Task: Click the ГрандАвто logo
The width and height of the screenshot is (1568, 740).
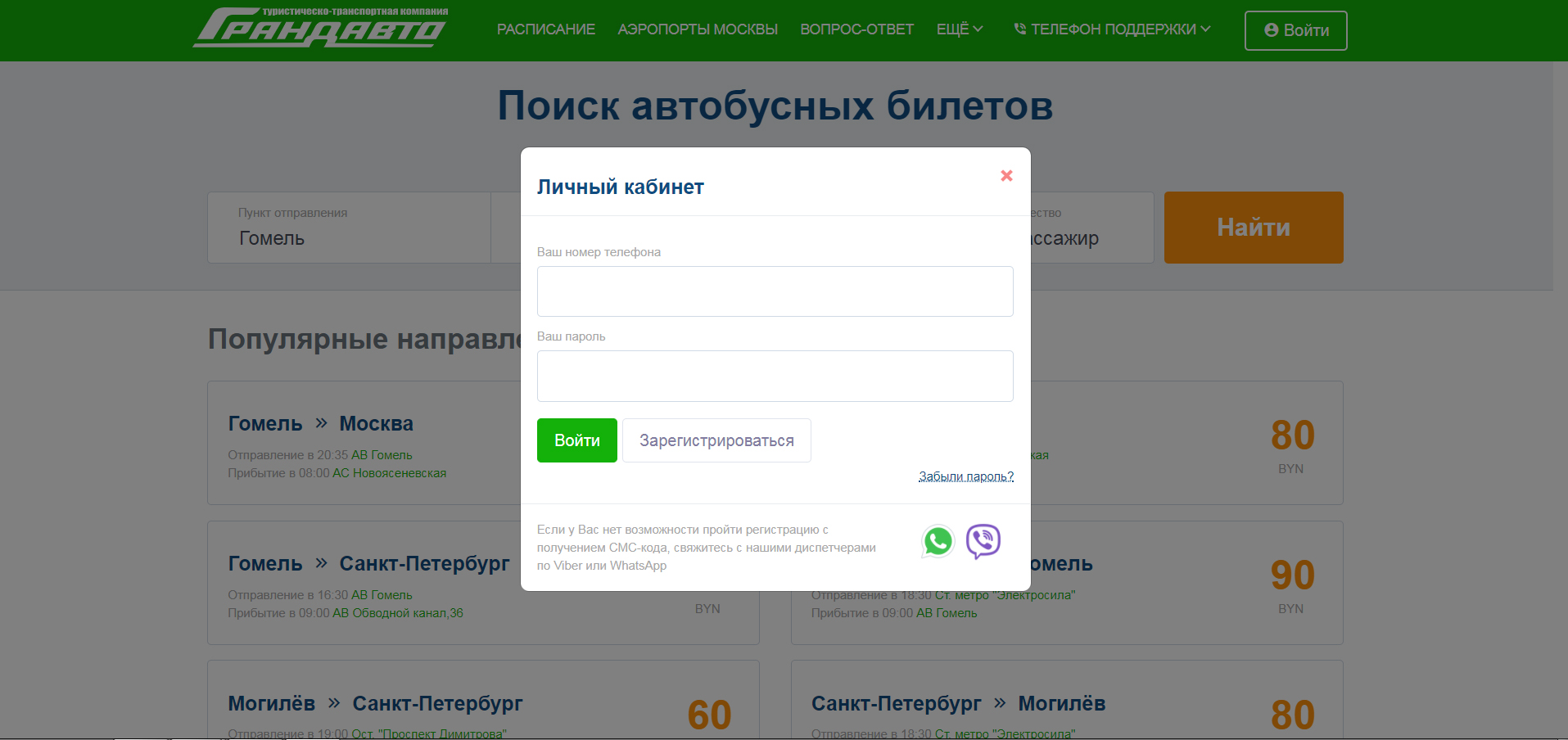Action: coord(321,29)
